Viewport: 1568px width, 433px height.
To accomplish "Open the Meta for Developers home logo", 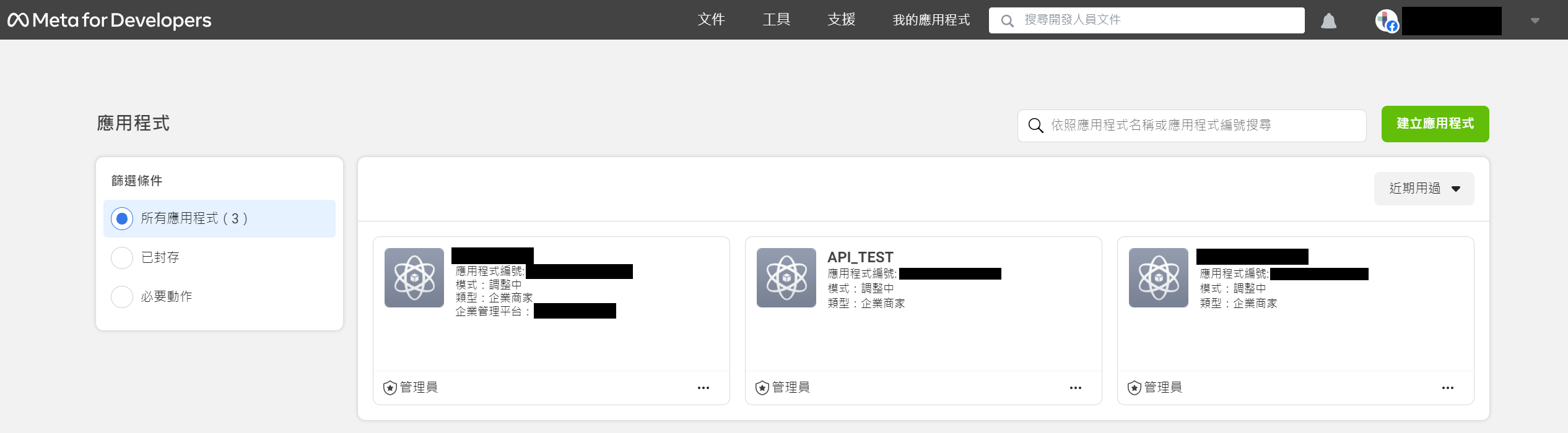I will pyautogui.click(x=109, y=20).
